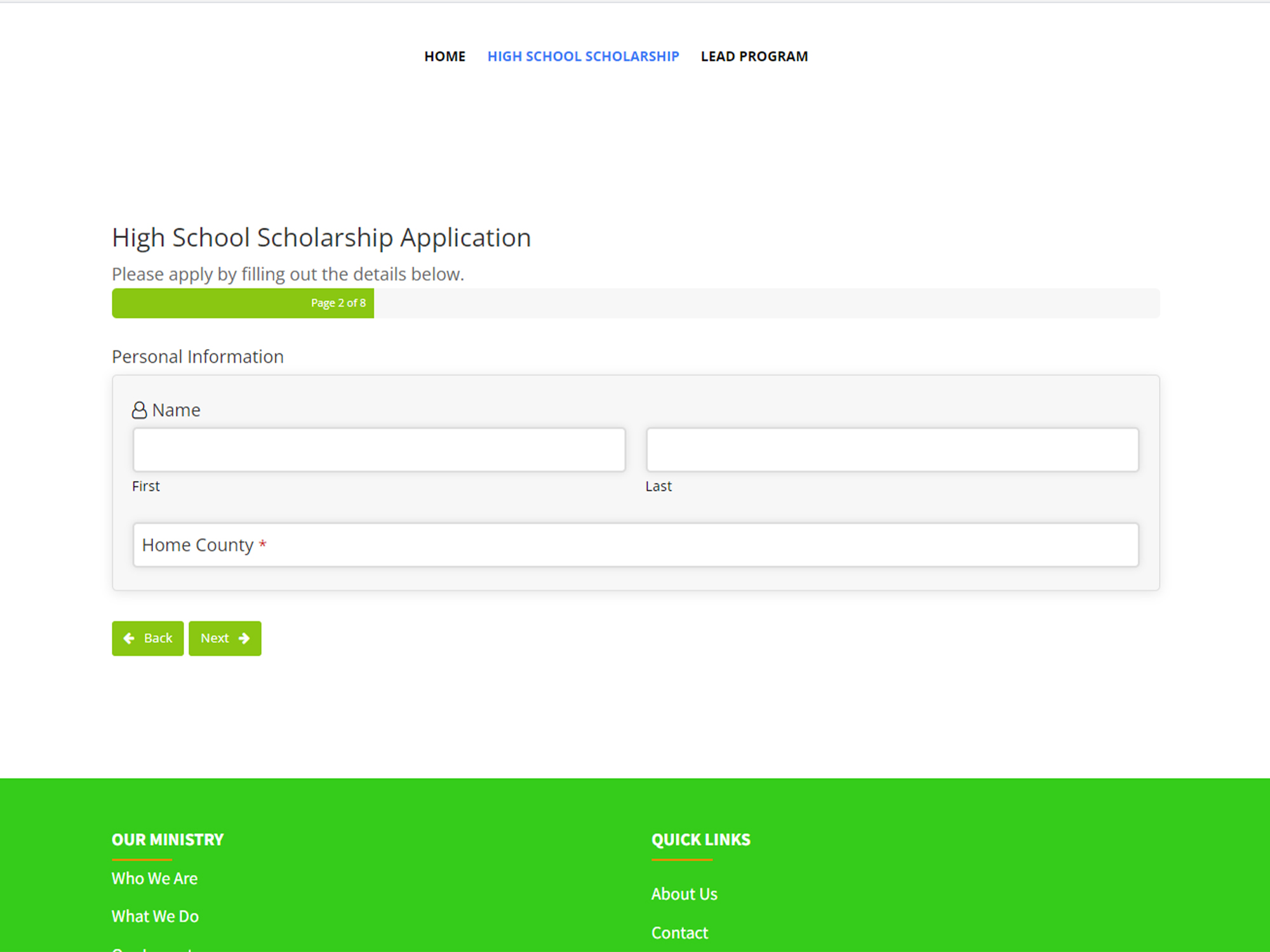Click the 'Last' sub-label under name field
Viewport: 1270px width, 952px height.
pos(658,486)
